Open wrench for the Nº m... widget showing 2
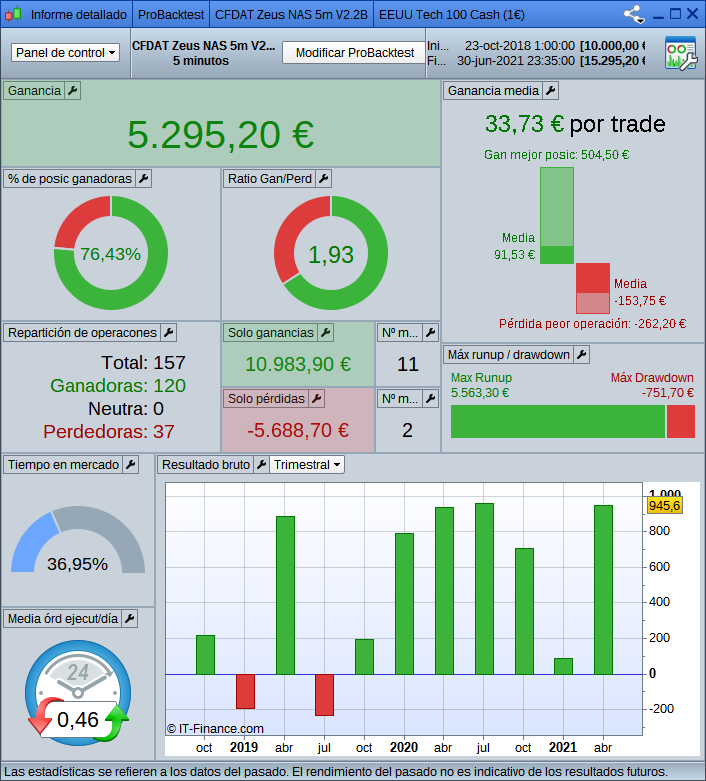Image resolution: width=706 pixels, height=781 pixels. point(430,398)
